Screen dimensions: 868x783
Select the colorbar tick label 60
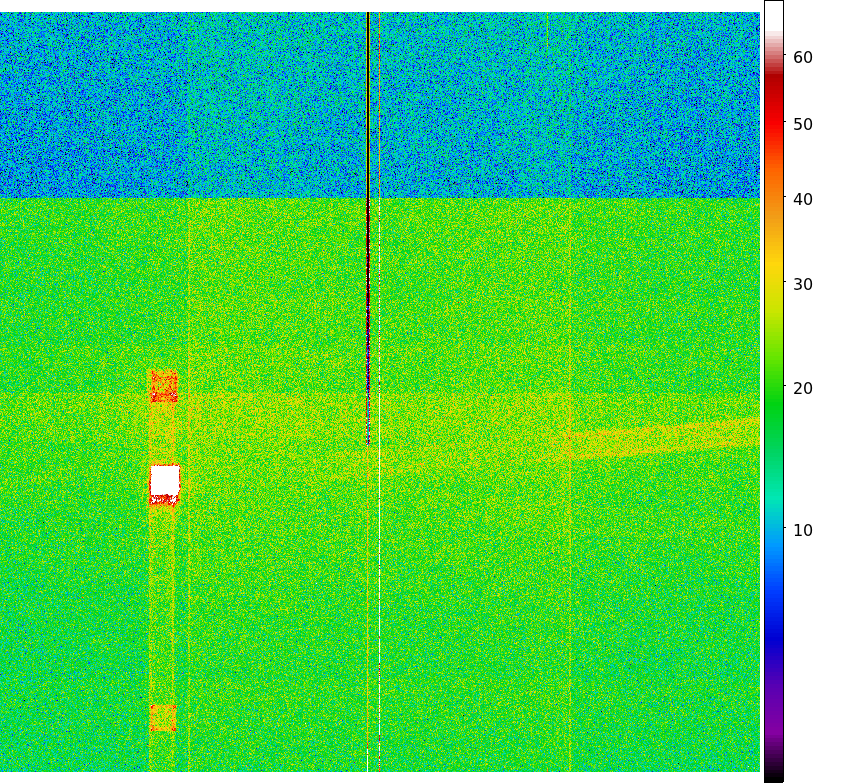[x=803, y=58]
